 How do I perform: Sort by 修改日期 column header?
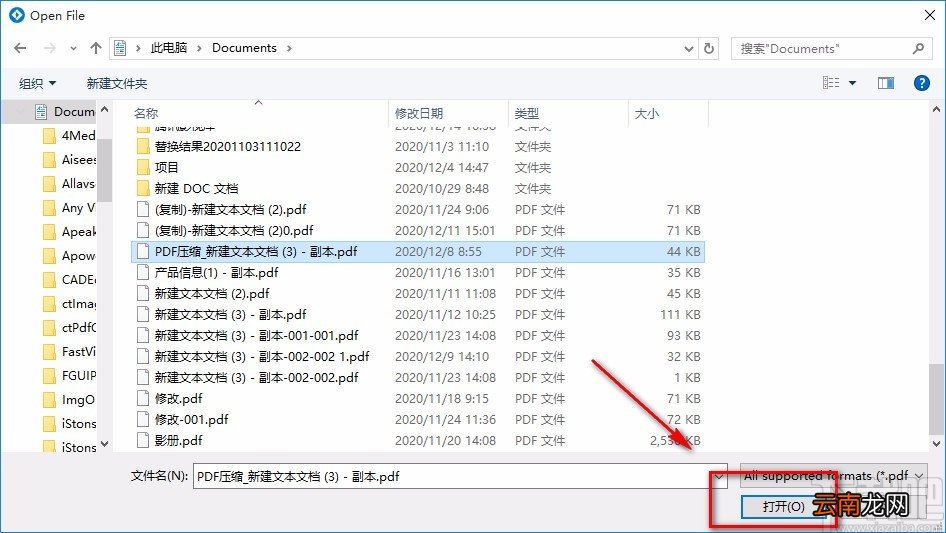419,113
